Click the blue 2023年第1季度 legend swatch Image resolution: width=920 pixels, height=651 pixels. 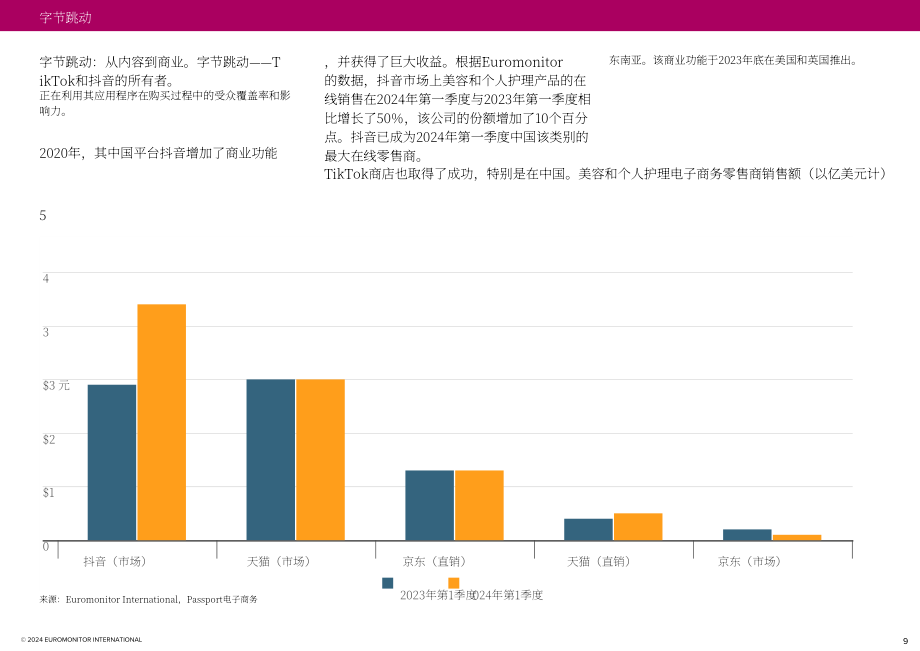(x=387, y=583)
